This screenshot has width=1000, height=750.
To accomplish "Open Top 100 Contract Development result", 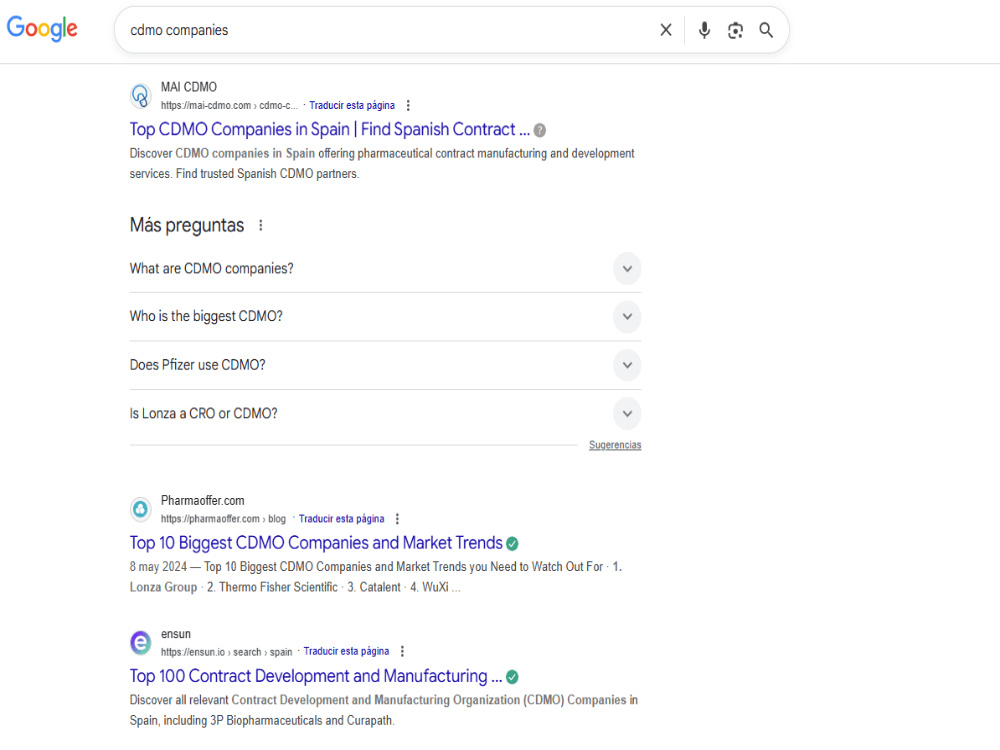I will (x=316, y=676).
